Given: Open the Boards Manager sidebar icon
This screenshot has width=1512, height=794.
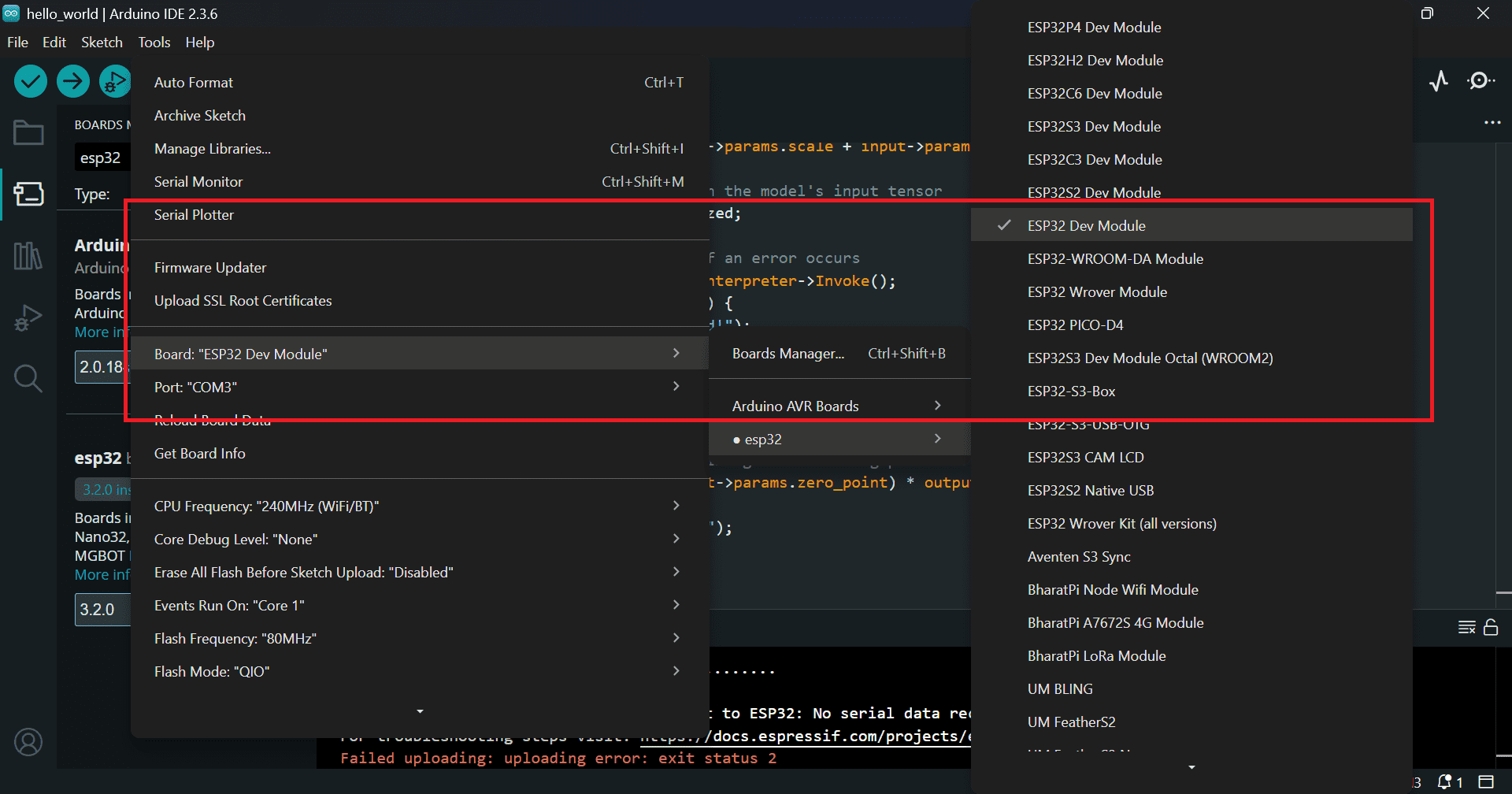Looking at the screenshot, I should click(28, 194).
